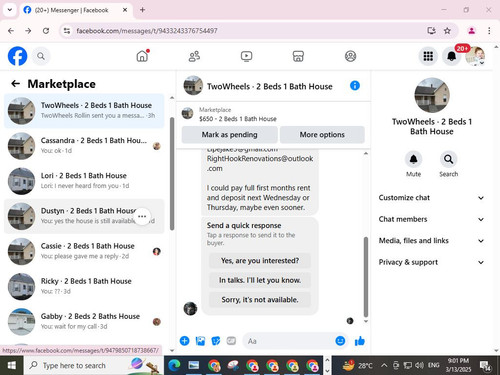Open the Groups icon in top navigation
Image resolution: width=500 pixels, height=375 pixels.
(350, 56)
